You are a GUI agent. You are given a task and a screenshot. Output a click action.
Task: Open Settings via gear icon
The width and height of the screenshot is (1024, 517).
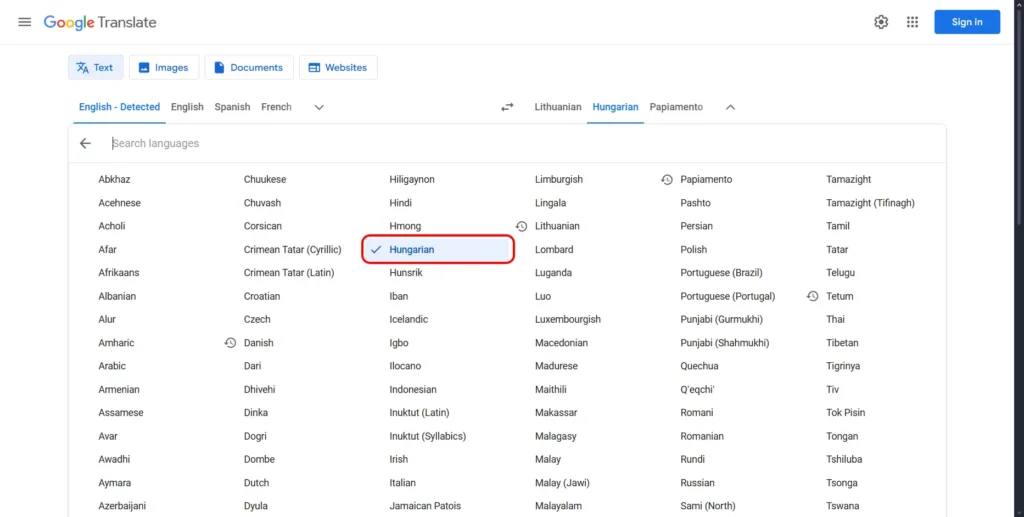(x=881, y=22)
